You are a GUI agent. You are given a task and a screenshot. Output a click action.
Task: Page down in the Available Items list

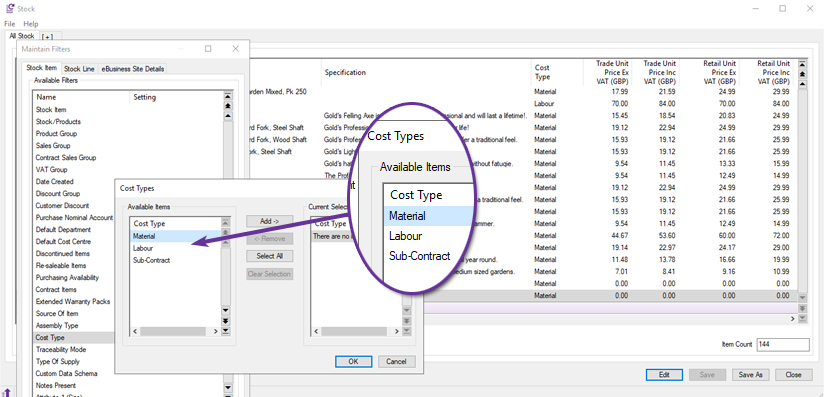[225, 321]
